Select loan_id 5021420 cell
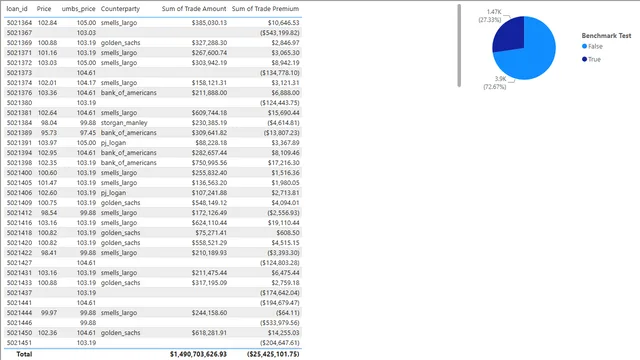 point(19,243)
